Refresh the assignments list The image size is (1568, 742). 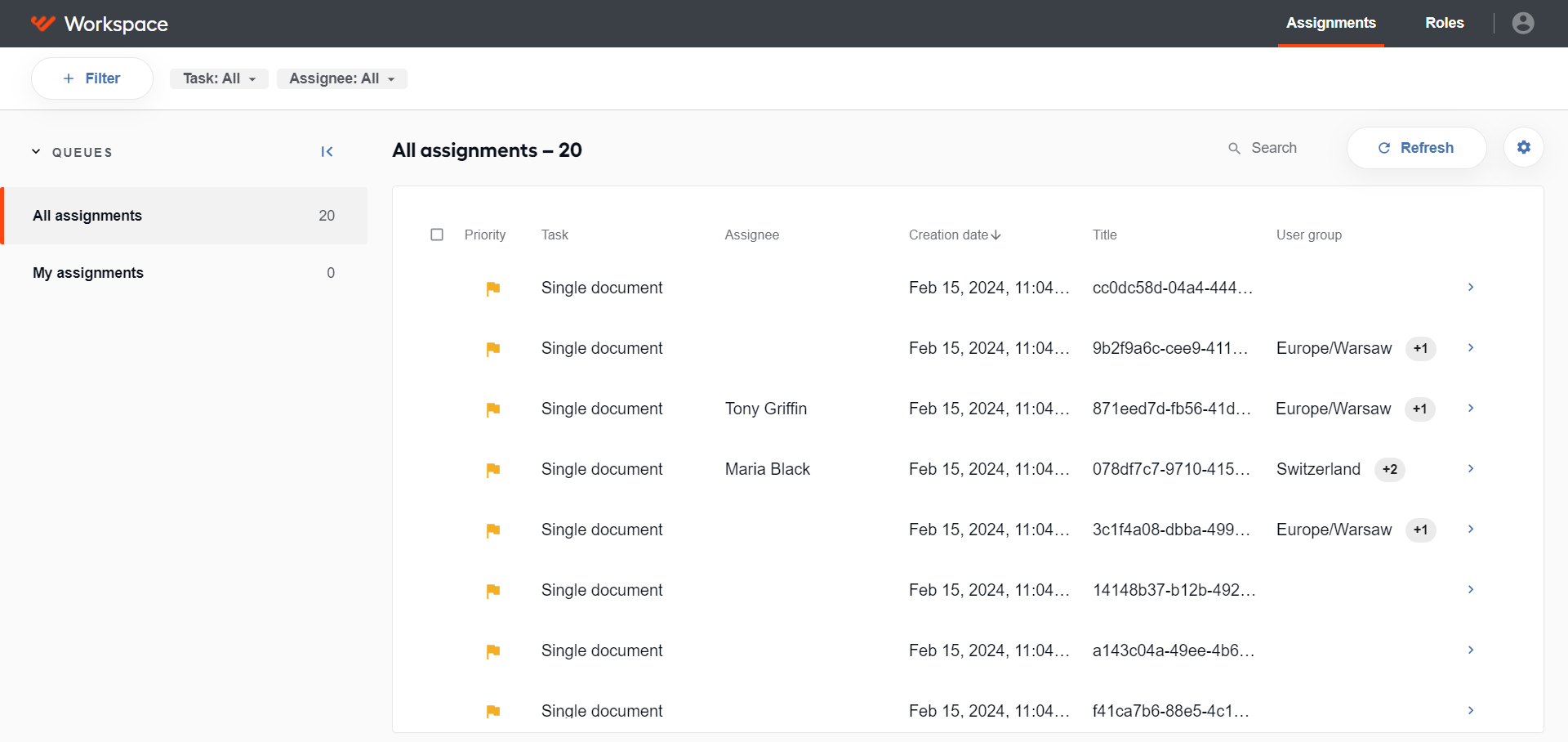pos(1416,148)
